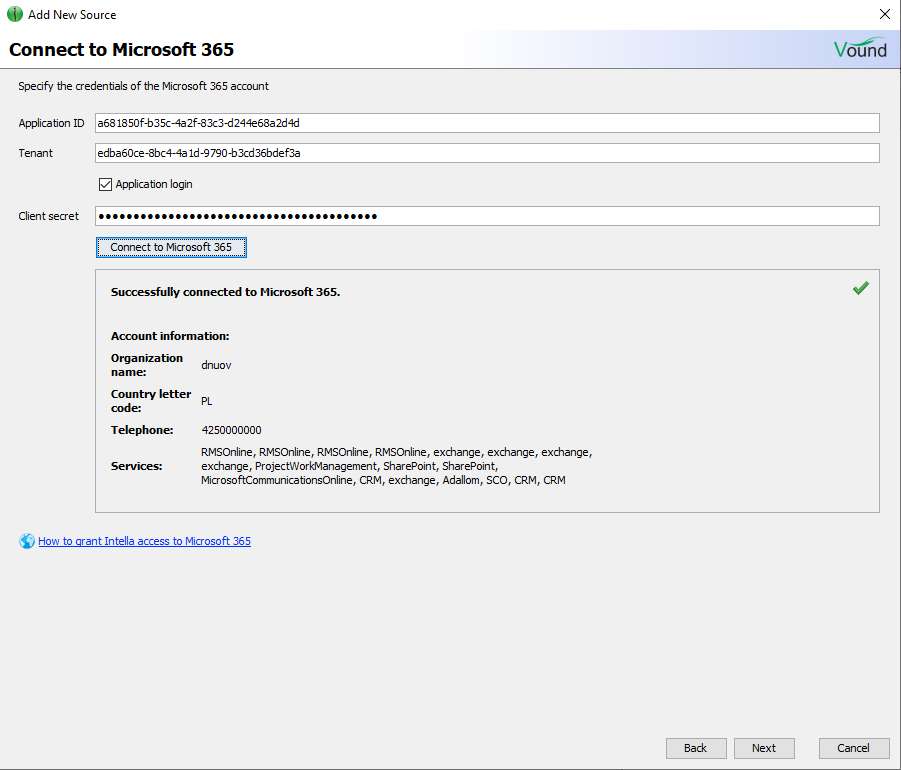Proceed with the Next button
Image resolution: width=901 pixels, height=770 pixels.
coord(764,748)
